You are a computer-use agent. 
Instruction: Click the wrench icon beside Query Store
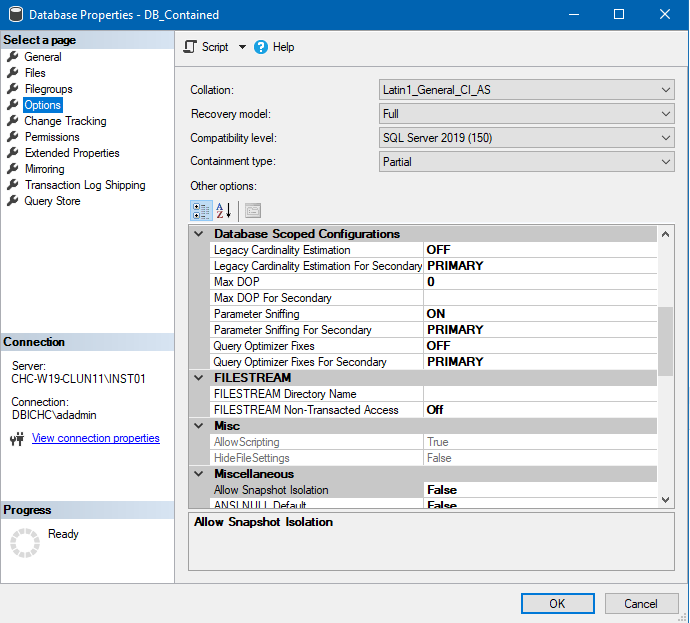13,201
